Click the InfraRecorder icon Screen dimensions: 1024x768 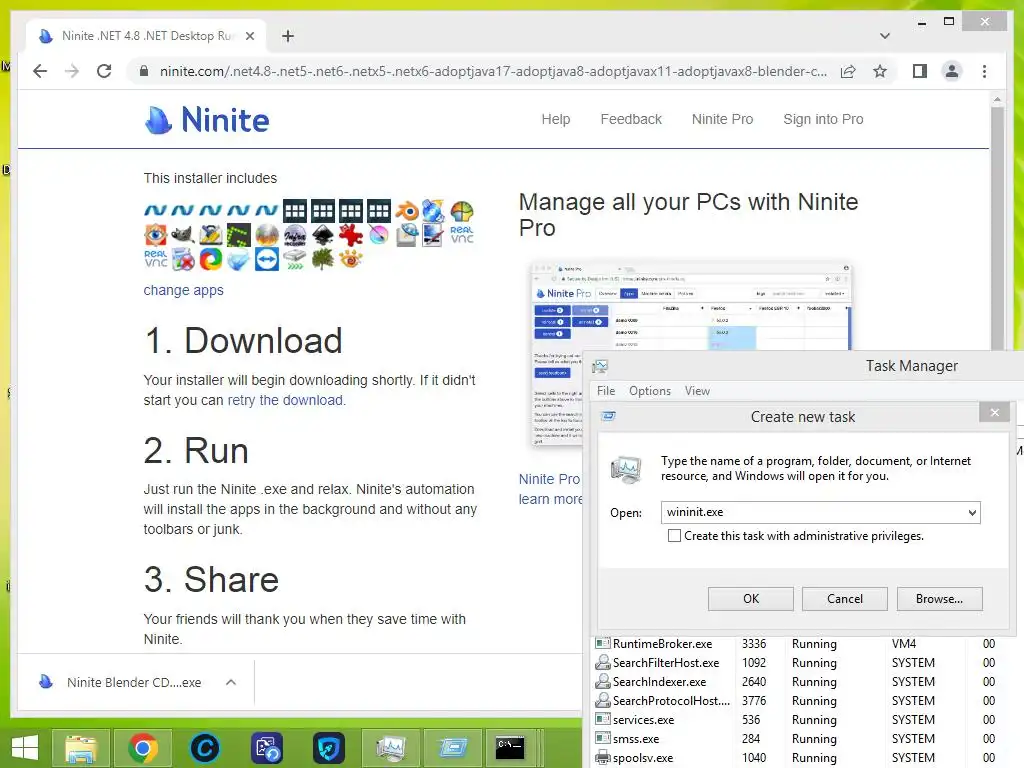pos(295,234)
